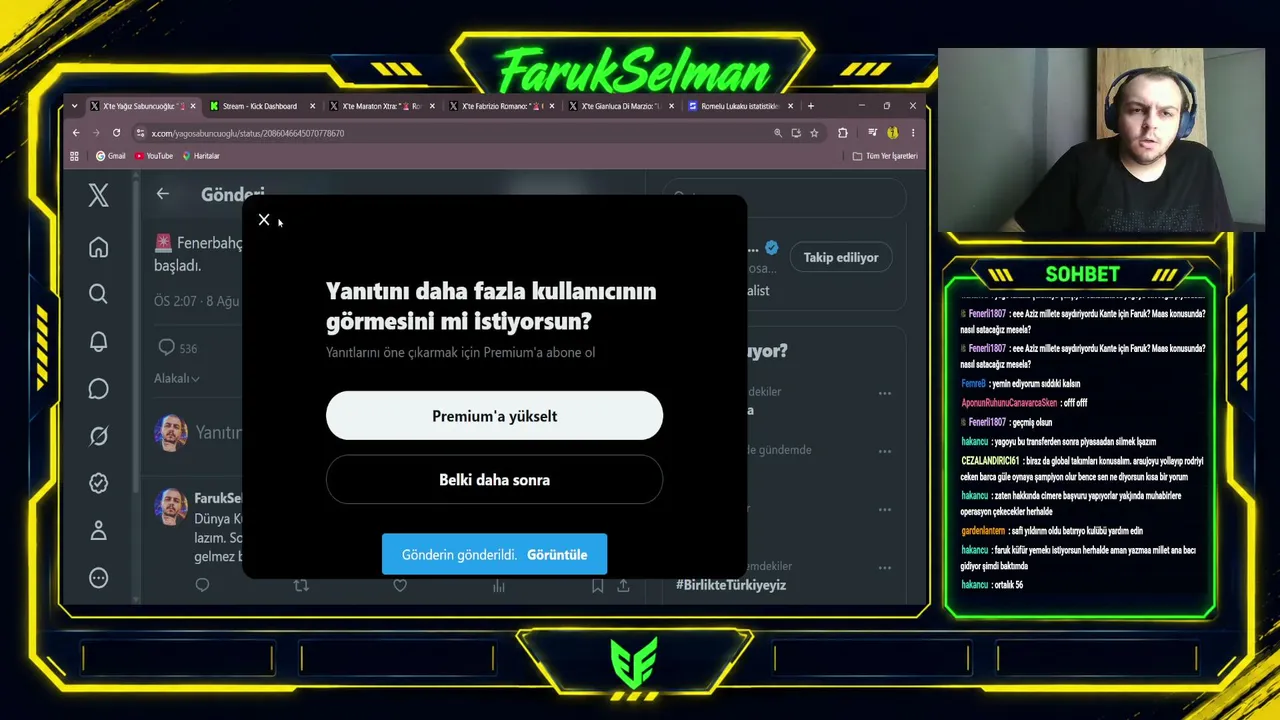This screenshot has width=1280, height=720.
Task: Open the Explore search icon in X sidebar
Action: click(x=98, y=294)
